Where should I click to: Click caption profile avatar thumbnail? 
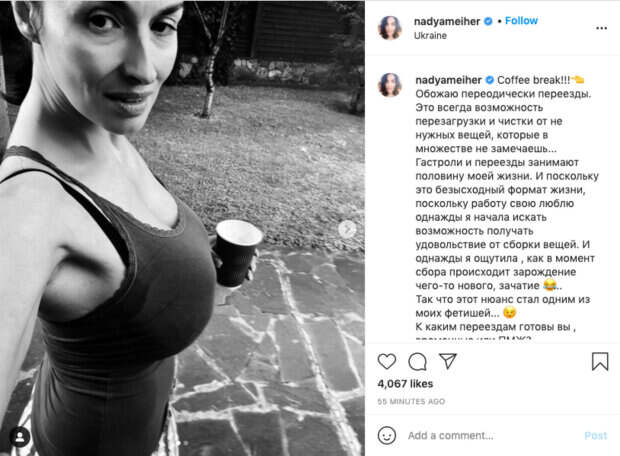click(390, 85)
